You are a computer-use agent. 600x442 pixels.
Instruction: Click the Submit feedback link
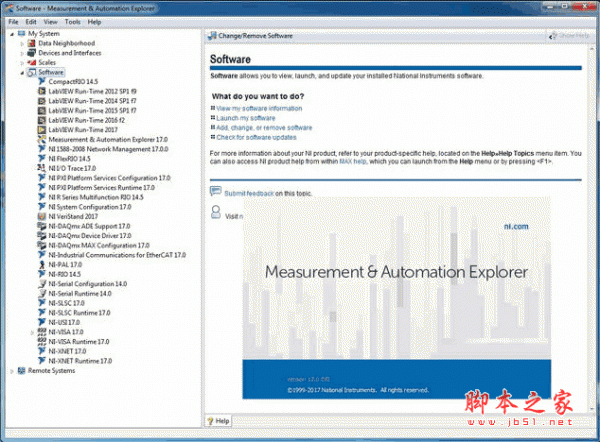pyautogui.click(x=249, y=193)
